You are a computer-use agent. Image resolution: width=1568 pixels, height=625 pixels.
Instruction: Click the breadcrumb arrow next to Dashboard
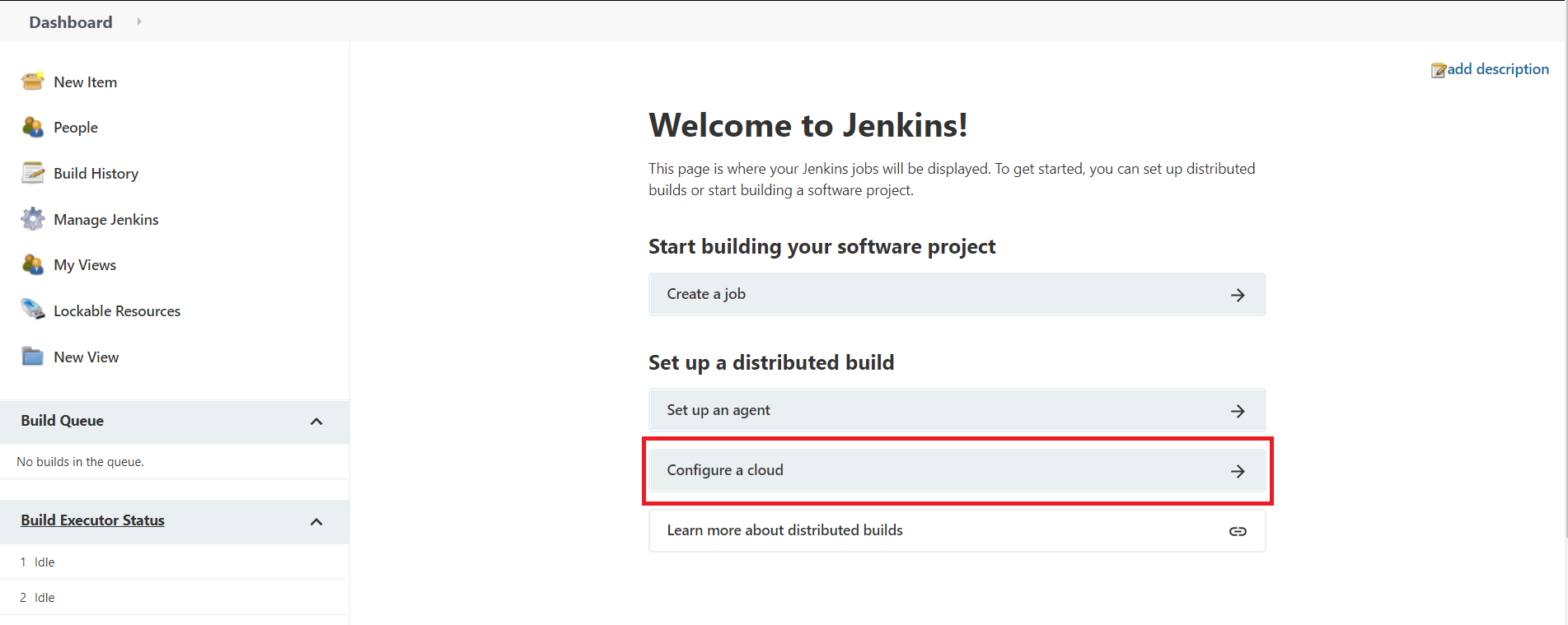[x=139, y=21]
